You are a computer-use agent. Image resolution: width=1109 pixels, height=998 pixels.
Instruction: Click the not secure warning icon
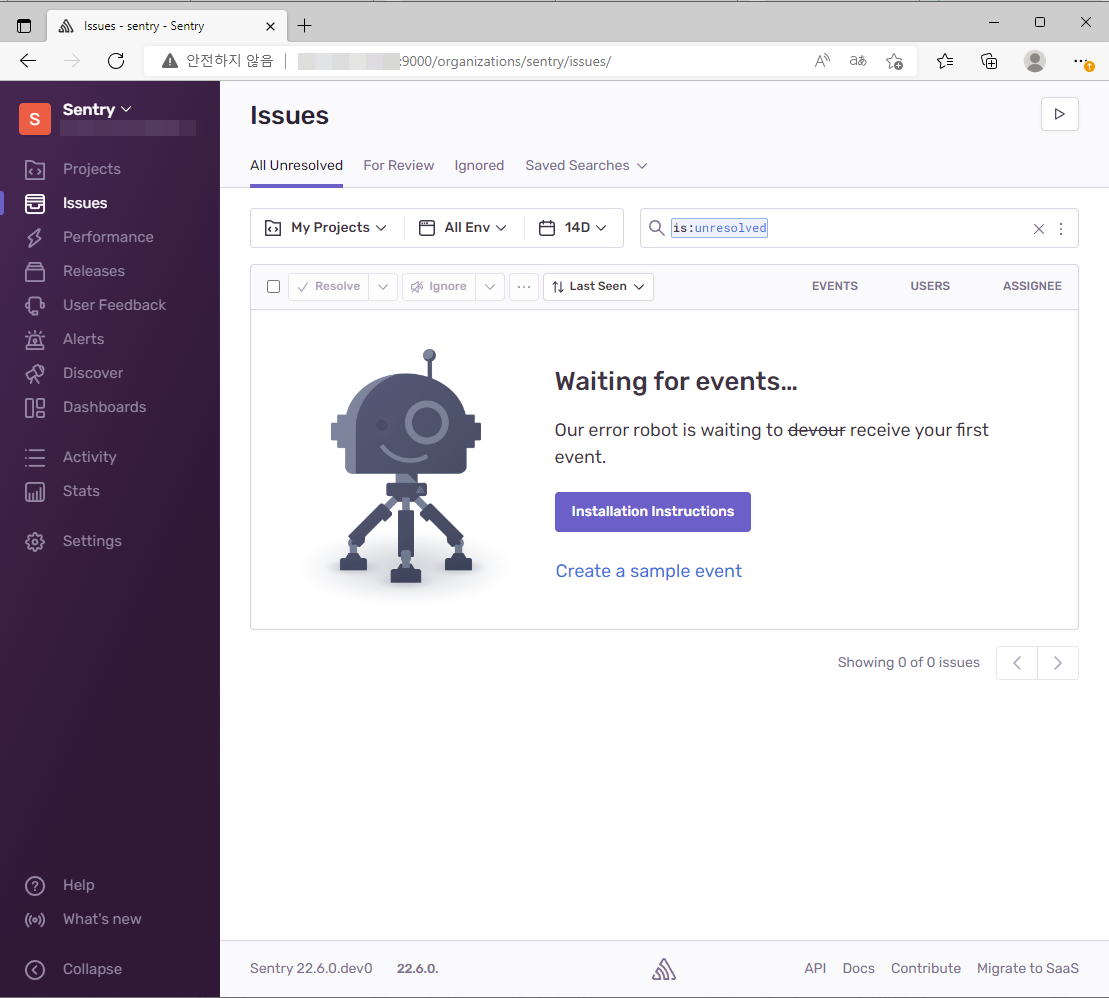(170, 62)
